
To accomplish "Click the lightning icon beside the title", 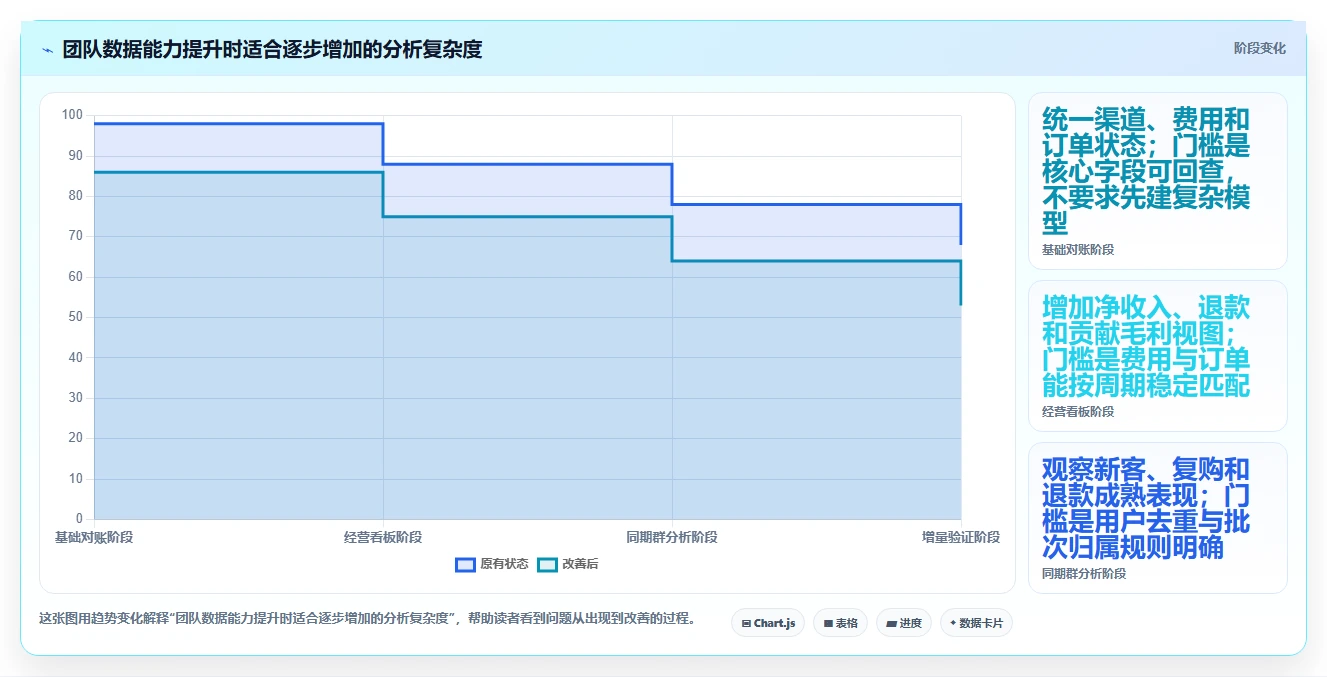I will [48, 50].
